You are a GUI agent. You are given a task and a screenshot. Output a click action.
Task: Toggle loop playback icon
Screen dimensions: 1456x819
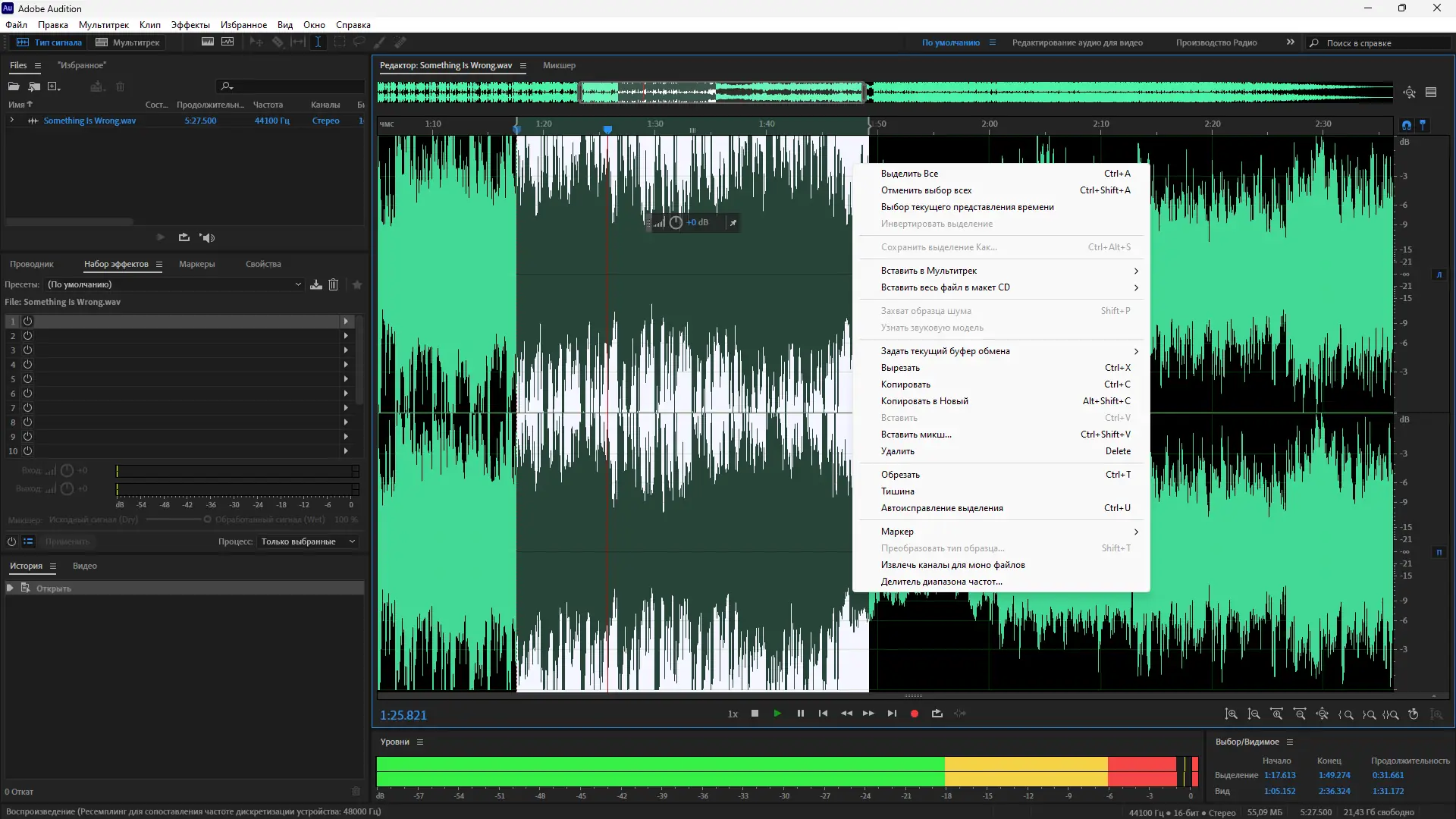point(937,714)
